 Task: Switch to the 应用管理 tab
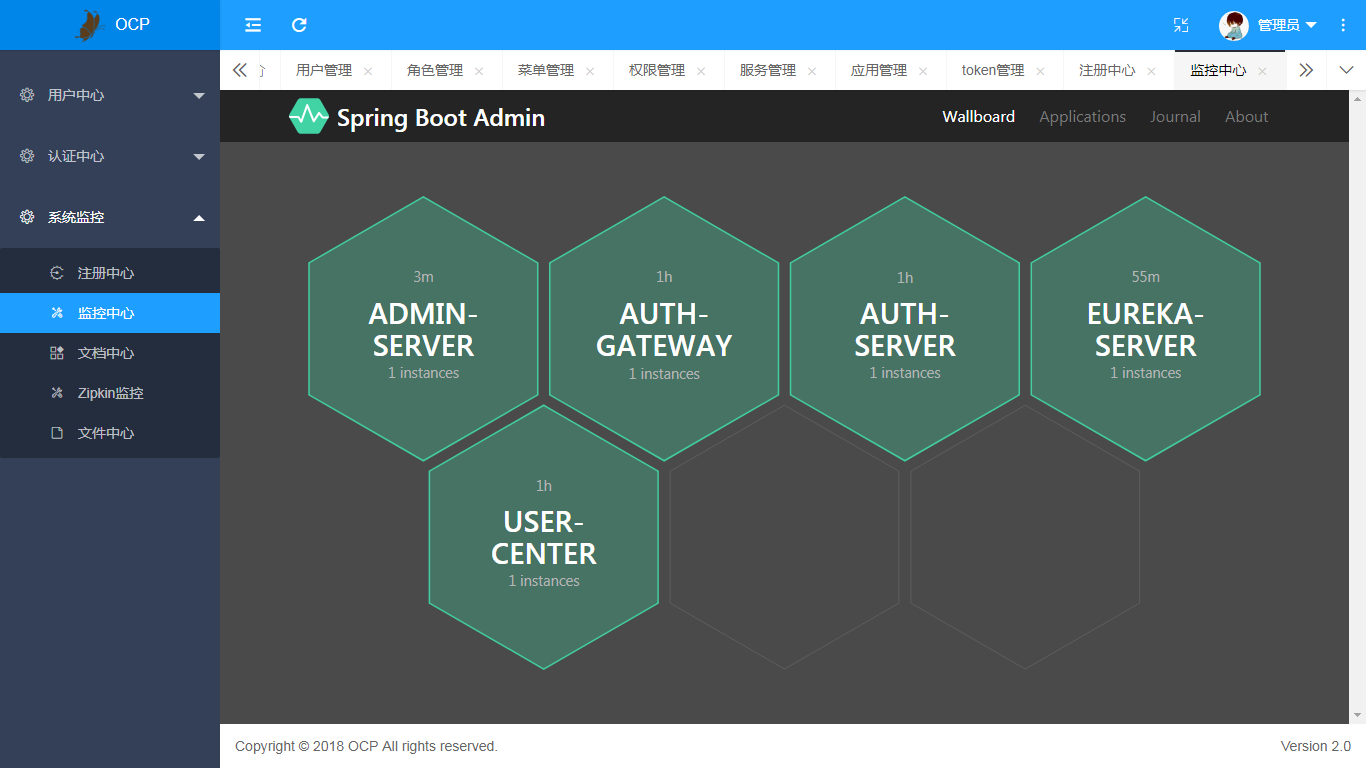pos(879,71)
